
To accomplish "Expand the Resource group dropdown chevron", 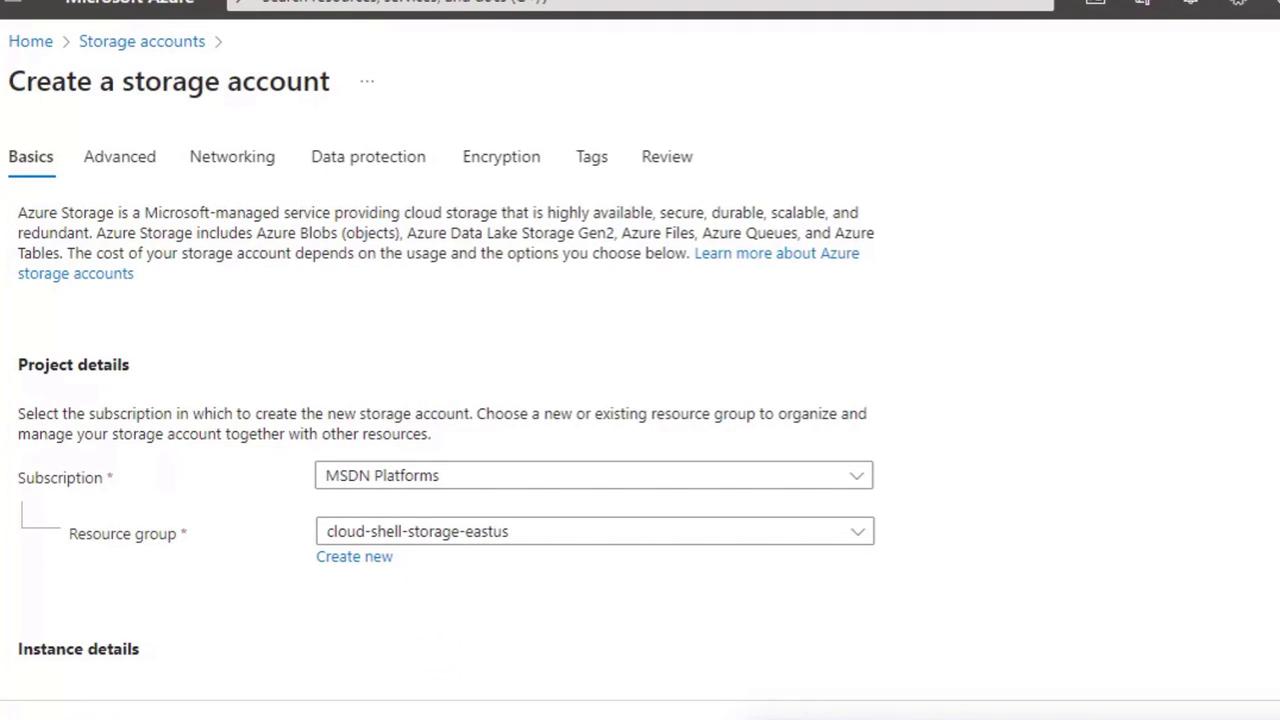I will click(x=857, y=532).
